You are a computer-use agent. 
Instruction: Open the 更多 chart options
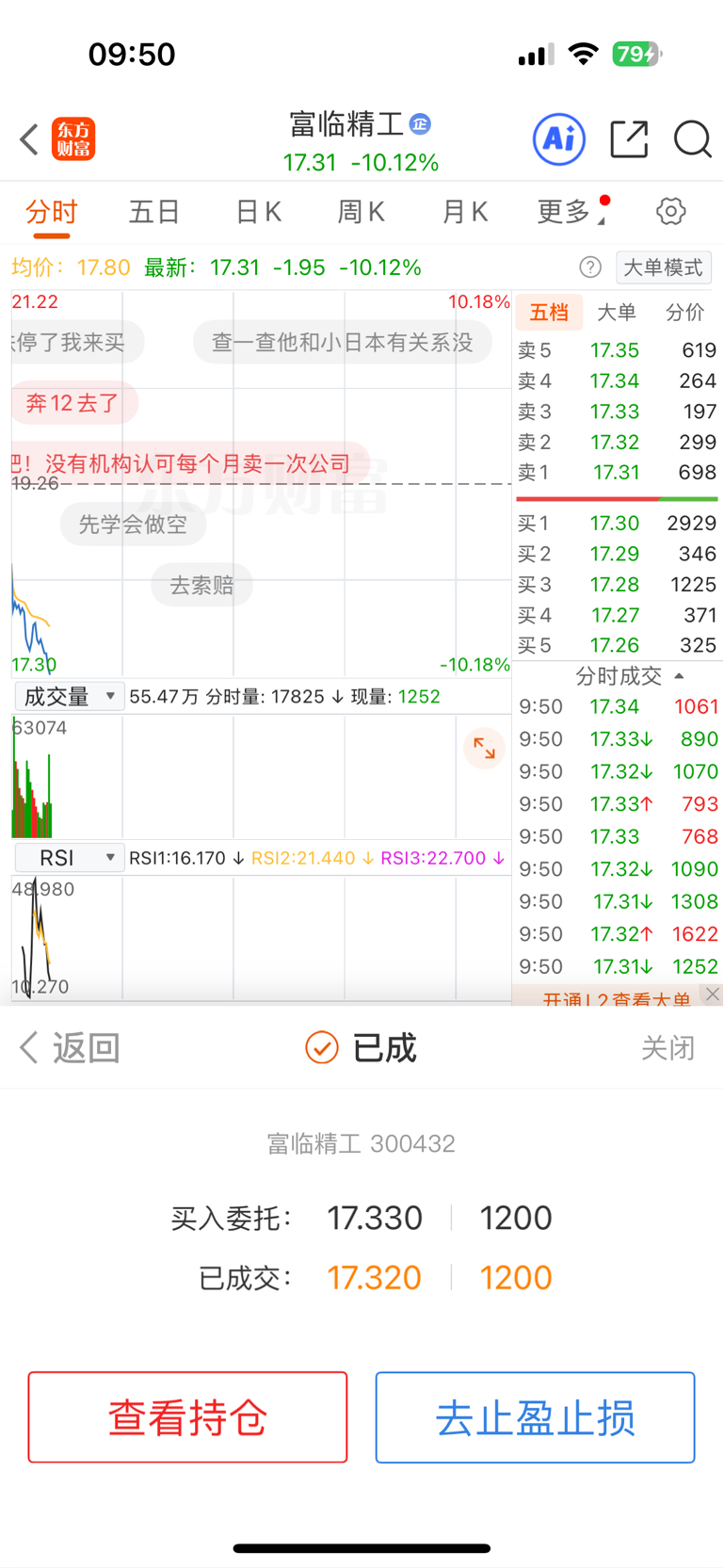(x=572, y=212)
